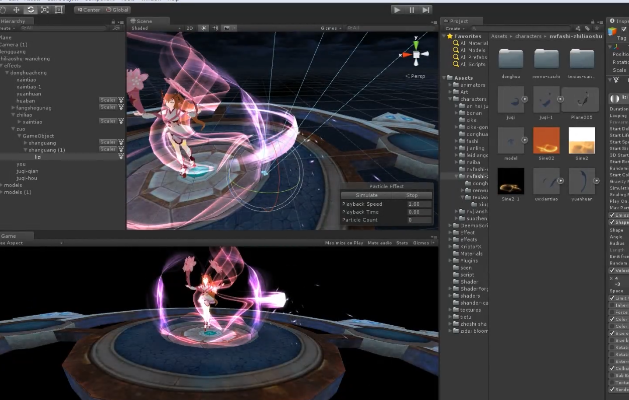Click Simulate in Particle Effect panel

[366, 195]
